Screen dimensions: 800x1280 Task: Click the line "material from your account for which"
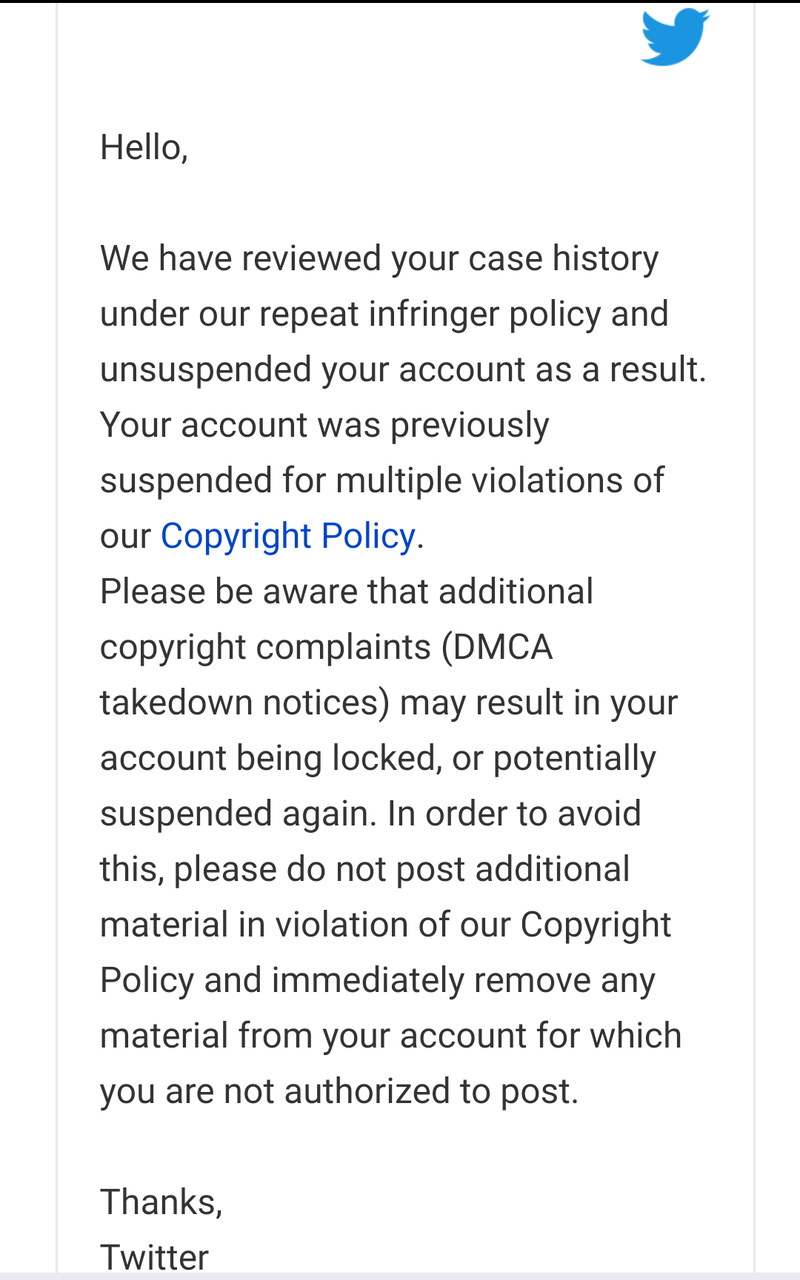390,1035
